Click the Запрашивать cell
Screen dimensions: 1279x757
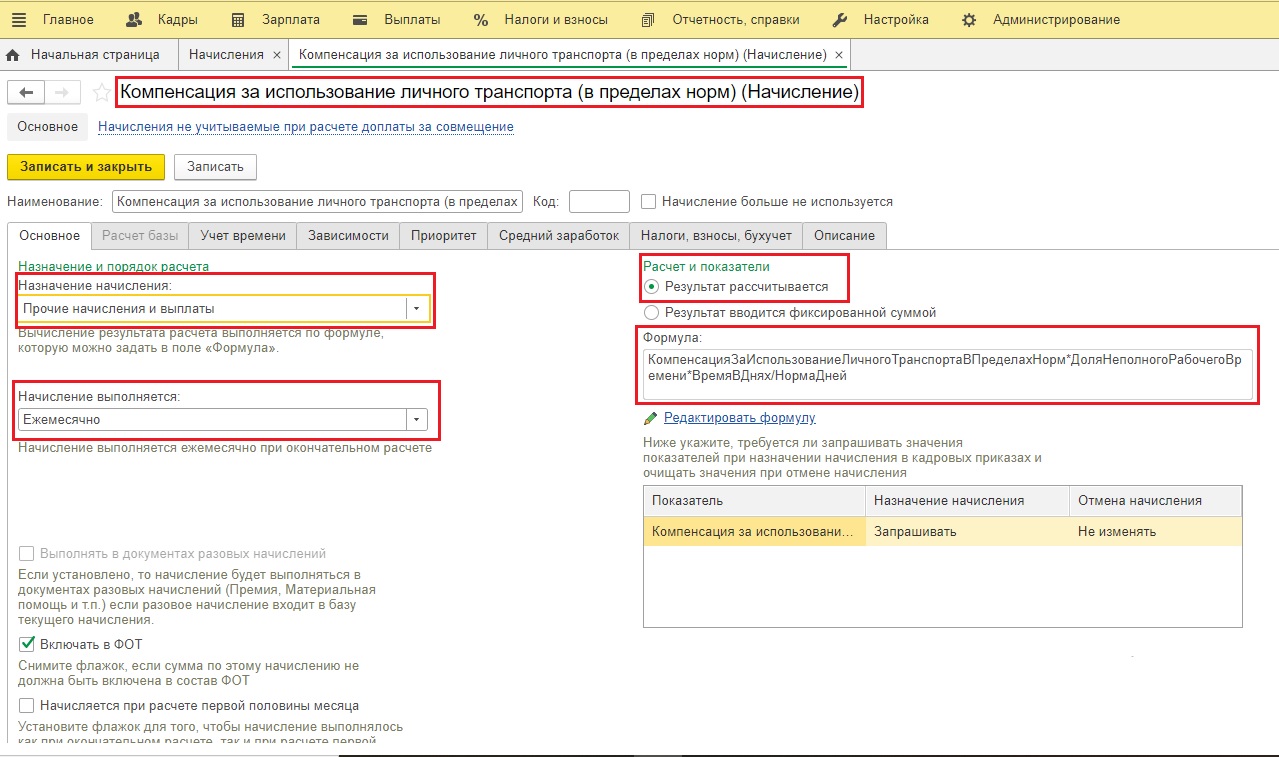pyautogui.click(x=968, y=531)
